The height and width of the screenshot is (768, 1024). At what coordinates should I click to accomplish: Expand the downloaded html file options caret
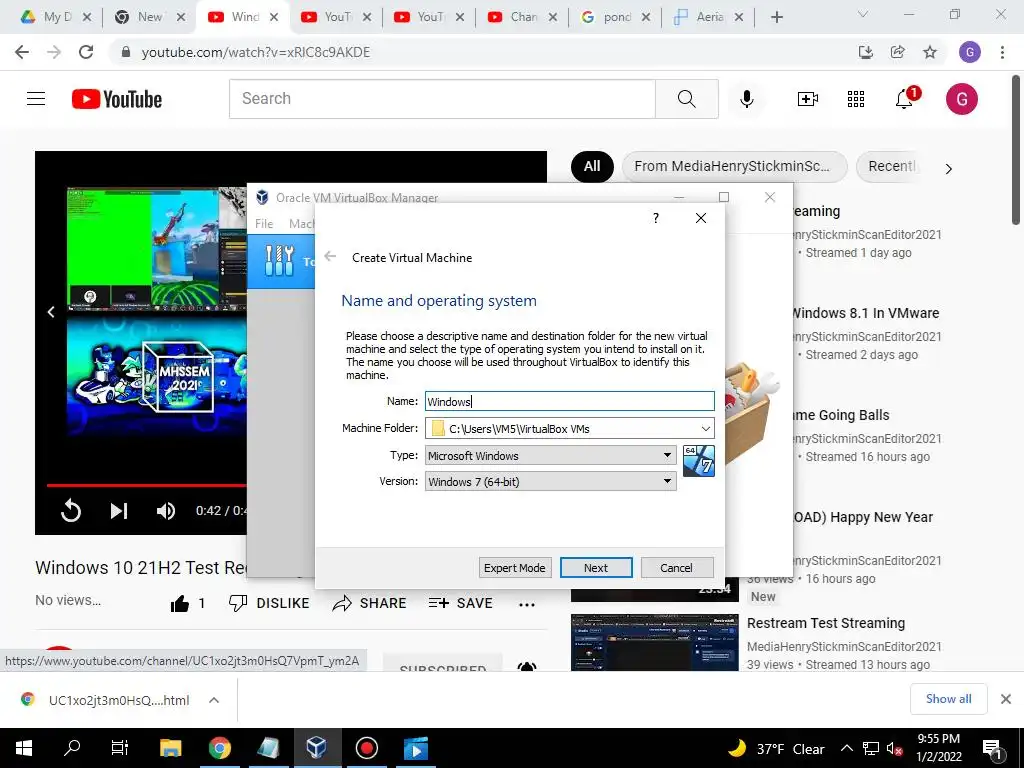point(214,700)
